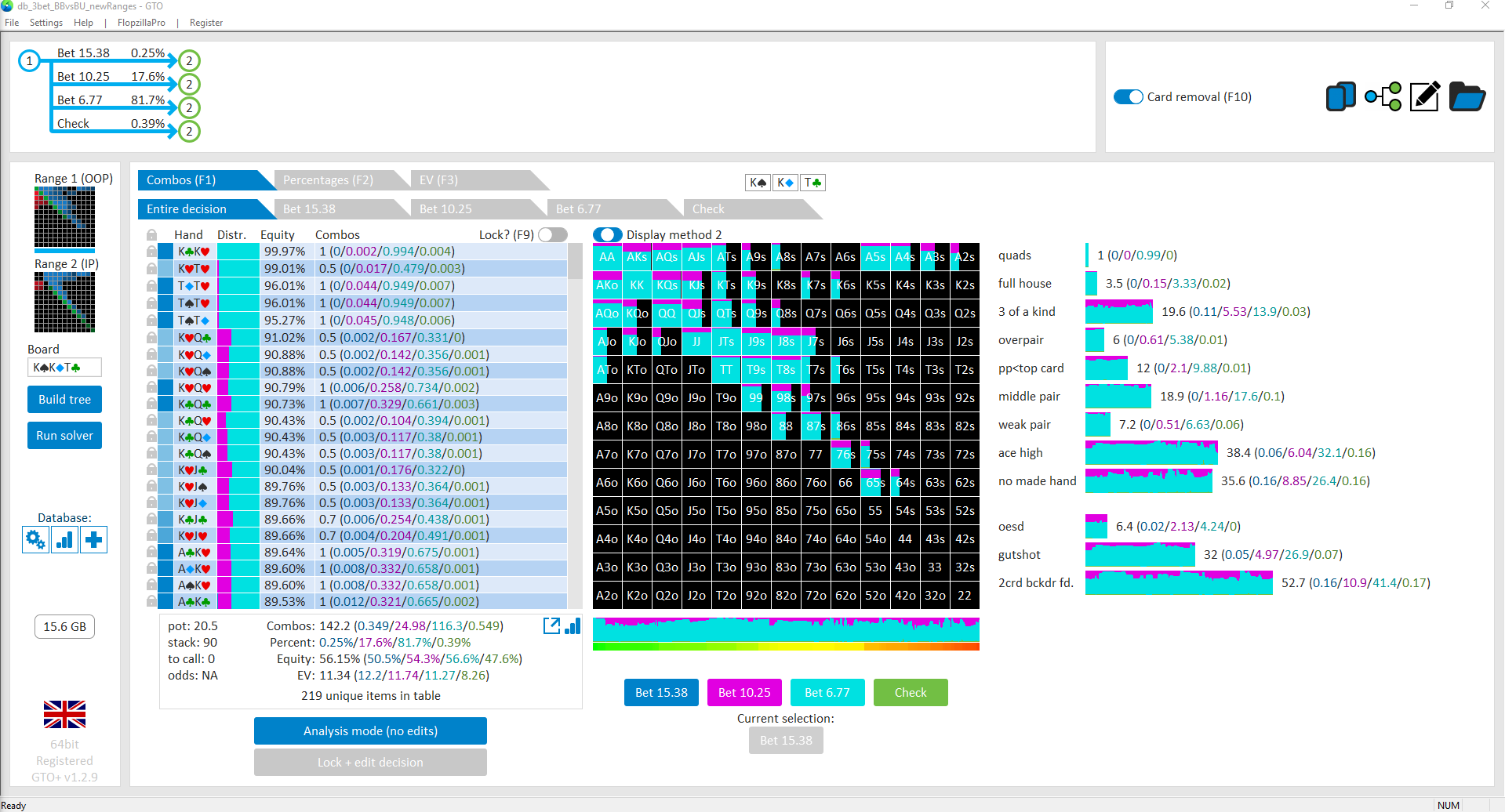Click current selection Bet 15.38 button
The image size is (1505, 812).
click(786, 741)
